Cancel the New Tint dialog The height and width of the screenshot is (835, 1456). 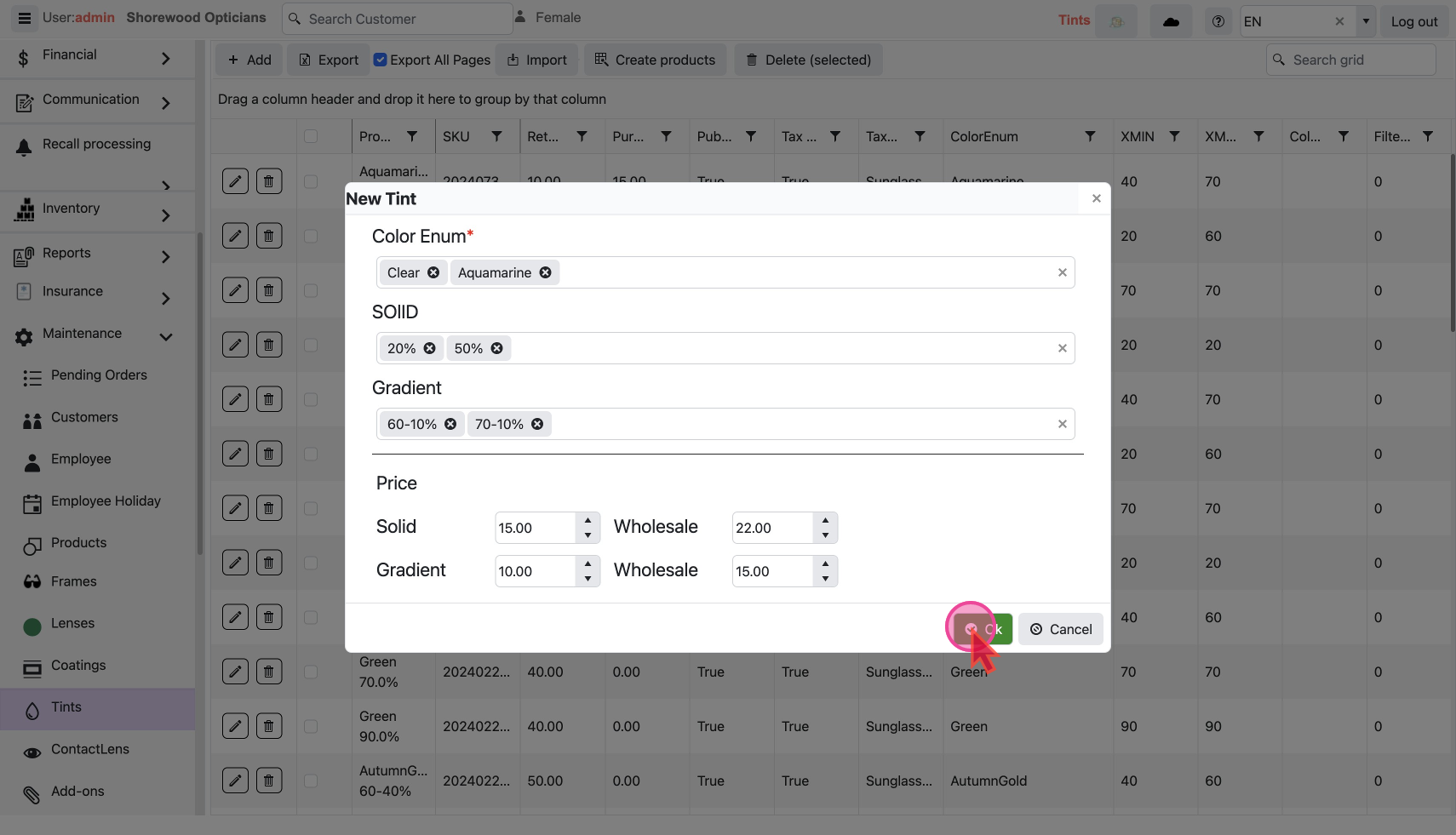1060,629
